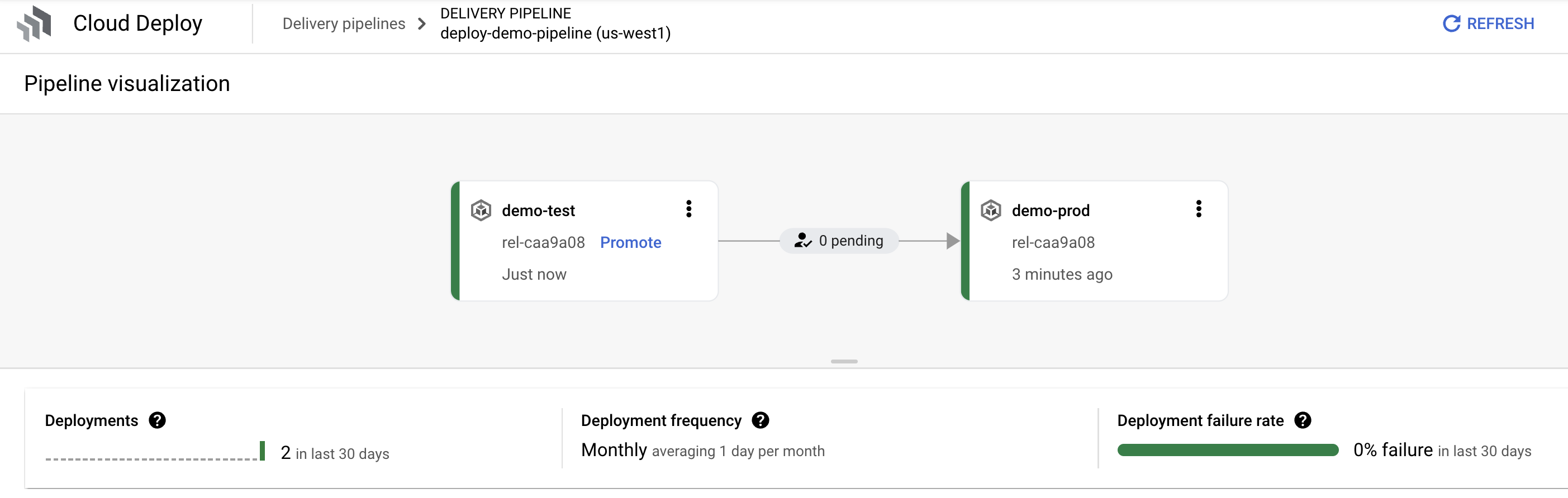Promote the rel-caa9a08 release from demo-test

coord(630,243)
